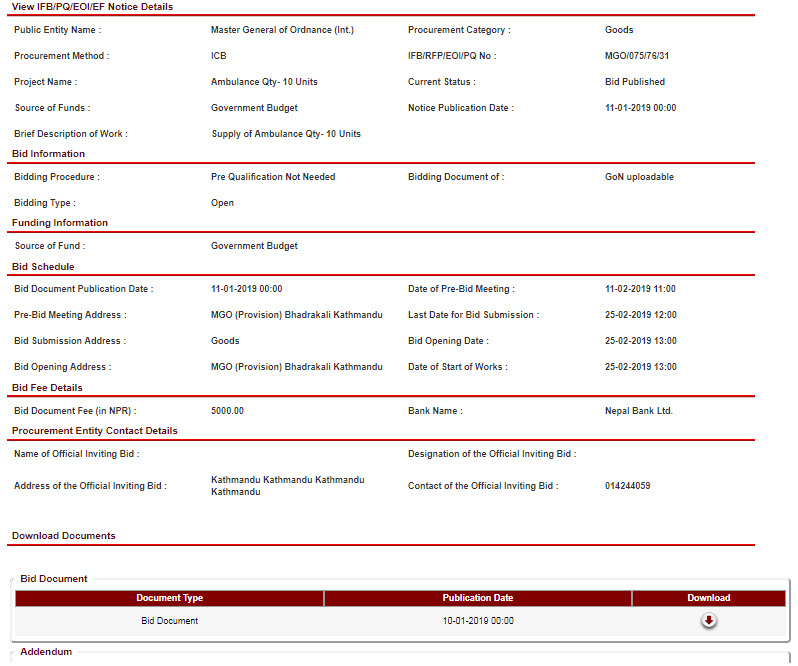
Task: Click the GoN uploadable value
Action: pyautogui.click(x=639, y=177)
